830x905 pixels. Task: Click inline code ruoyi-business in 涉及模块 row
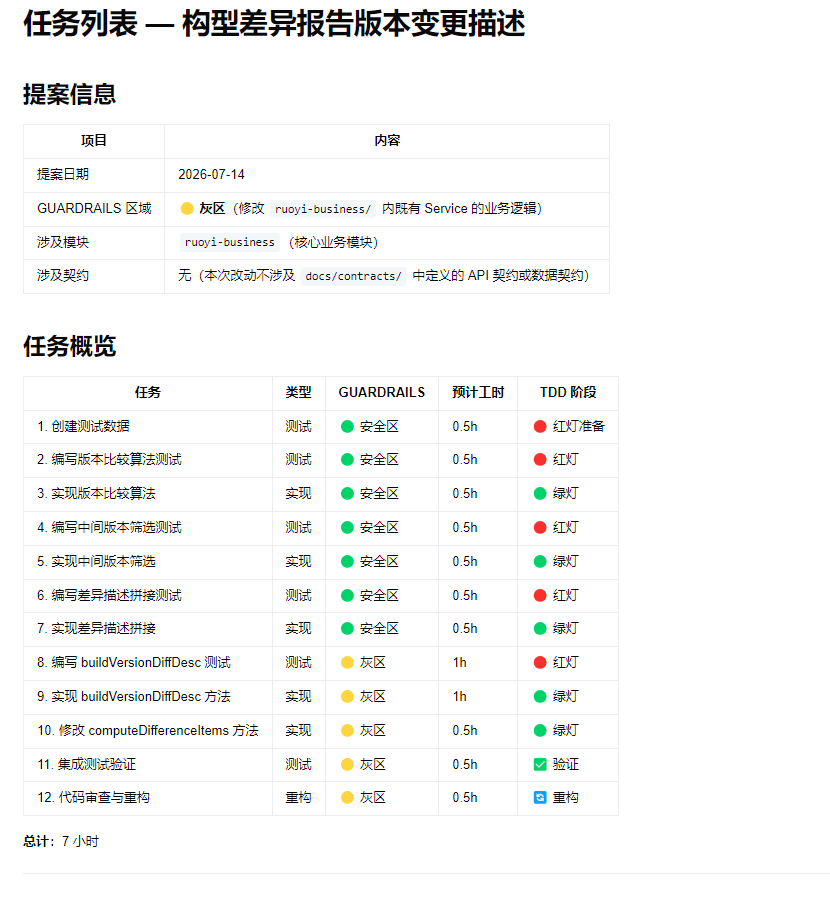230,242
